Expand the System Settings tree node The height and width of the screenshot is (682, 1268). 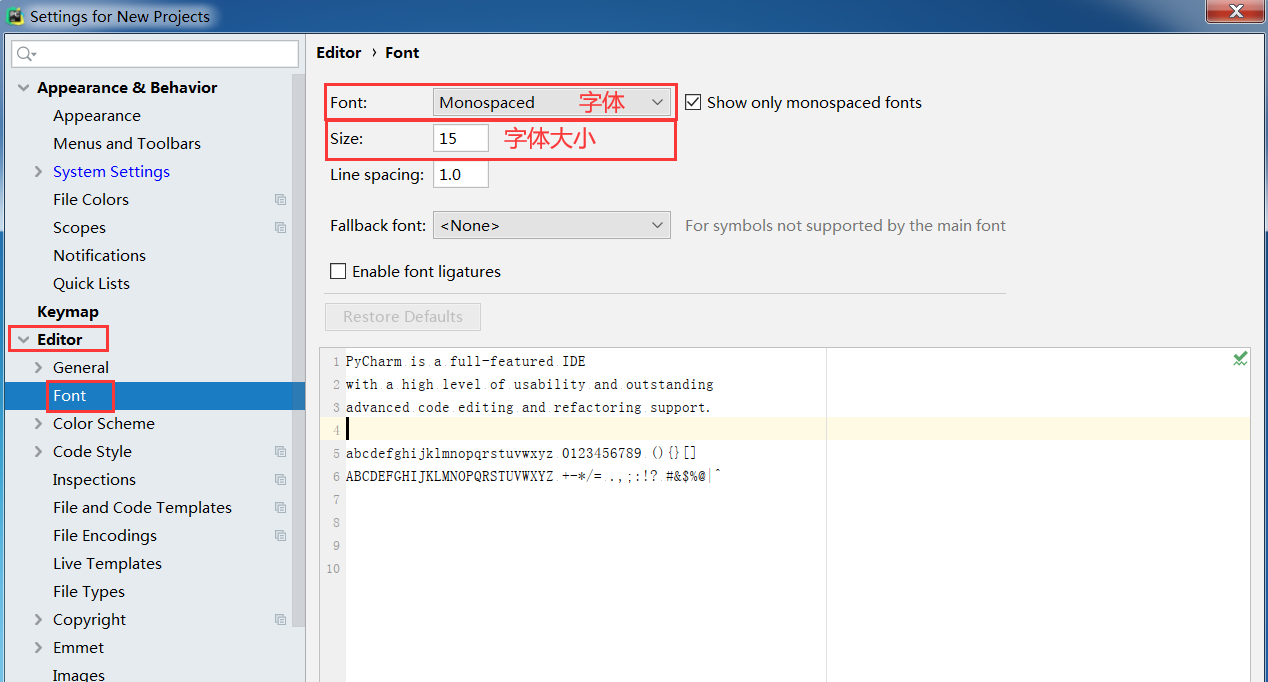(37, 171)
